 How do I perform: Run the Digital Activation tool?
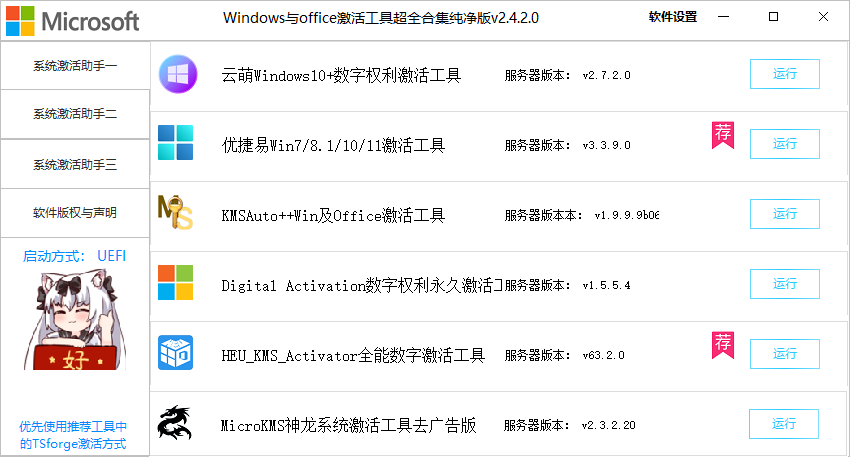pyautogui.click(x=785, y=284)
